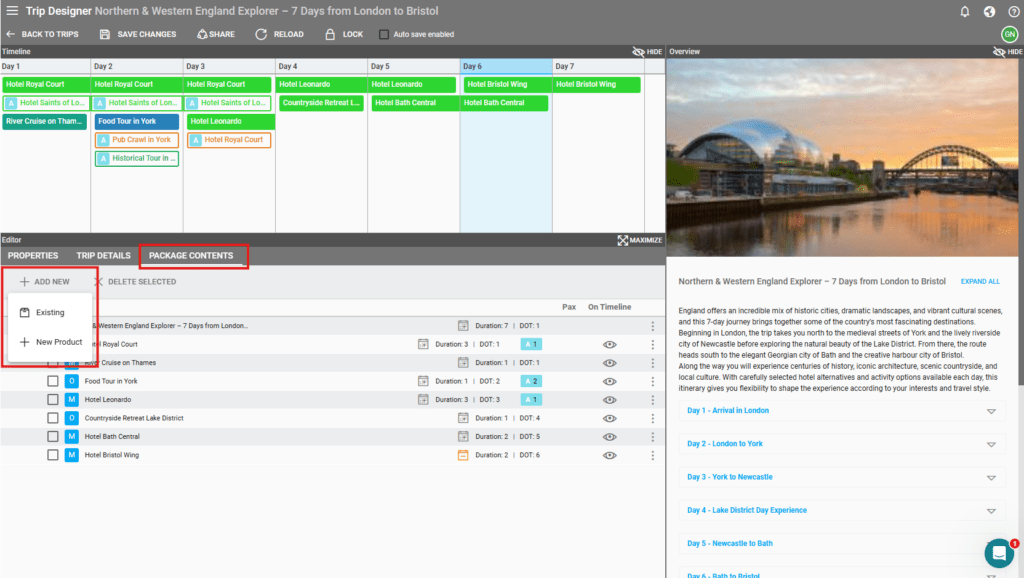Open calendar icon for Hotel Bath Central row
The height and width of the screenshot is (578, 1024).
pyautogui.click(x=463, y=436)
